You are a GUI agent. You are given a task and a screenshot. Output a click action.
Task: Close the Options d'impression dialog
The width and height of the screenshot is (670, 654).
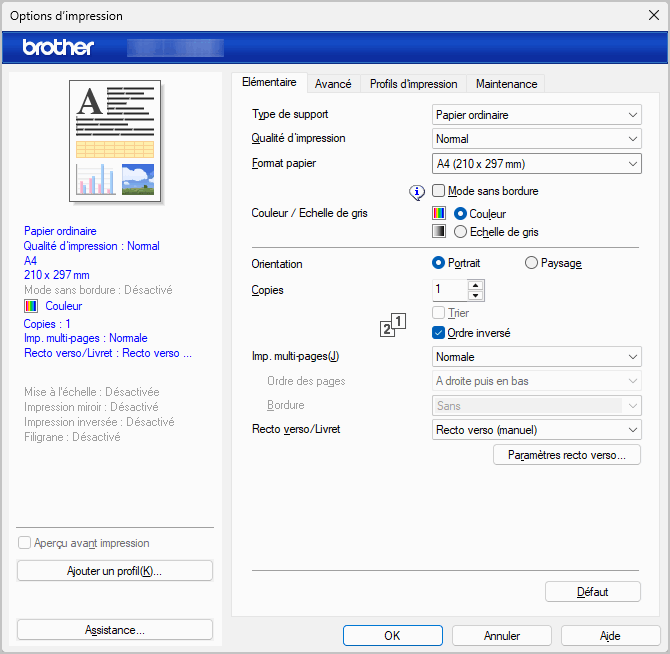point(654,15)
